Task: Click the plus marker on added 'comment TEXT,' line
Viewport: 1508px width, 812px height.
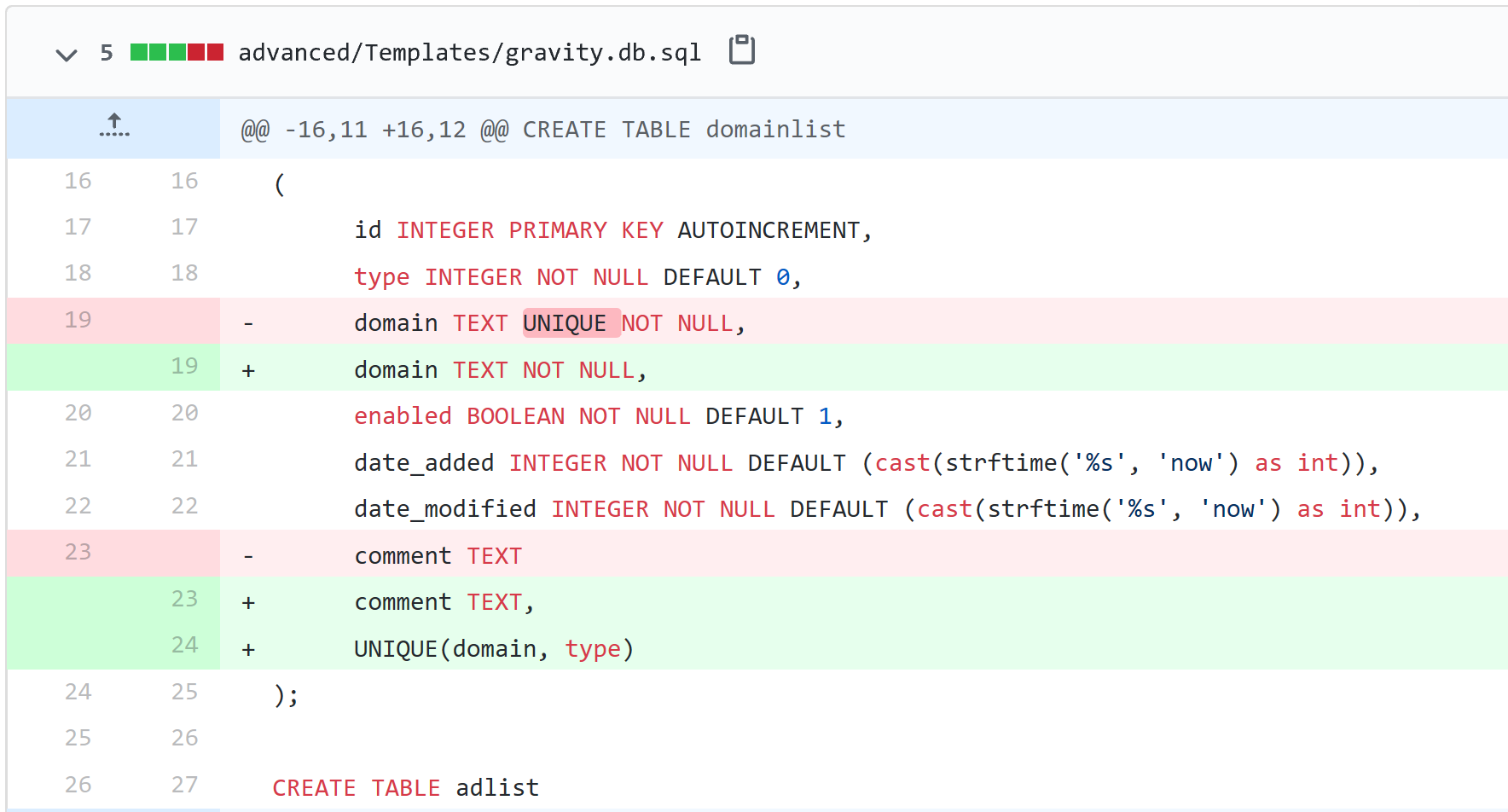Action: pyautogui.click(x=248, y=603)
